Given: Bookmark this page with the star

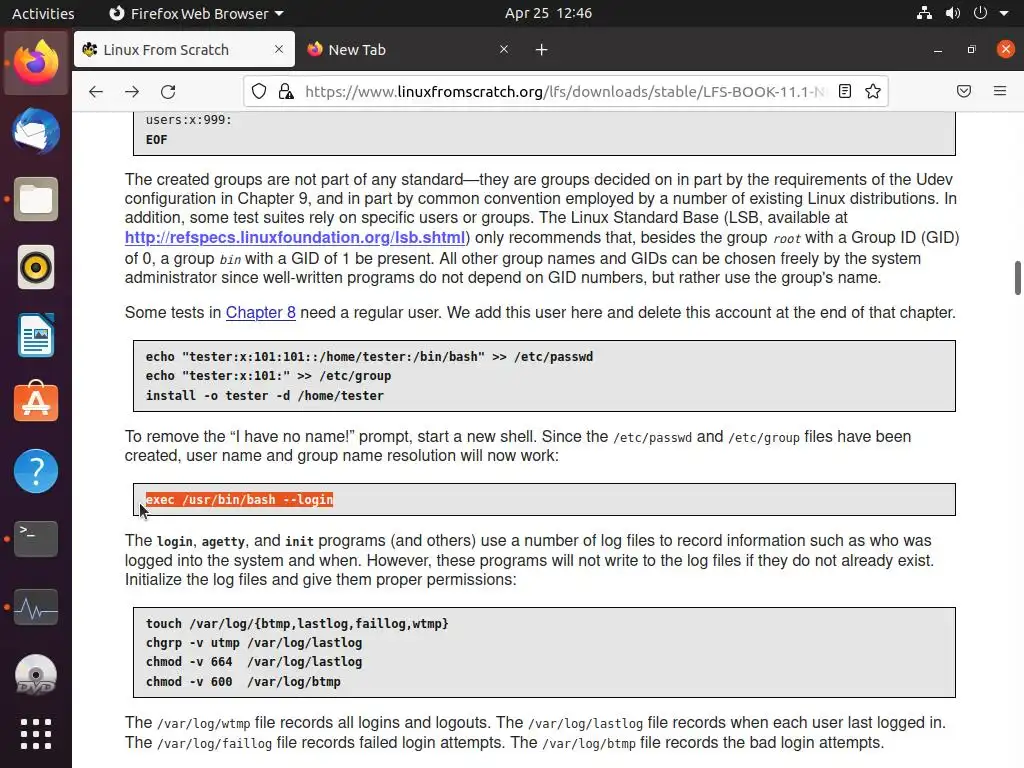Looking at the screenshot, I should pos(873,91).
